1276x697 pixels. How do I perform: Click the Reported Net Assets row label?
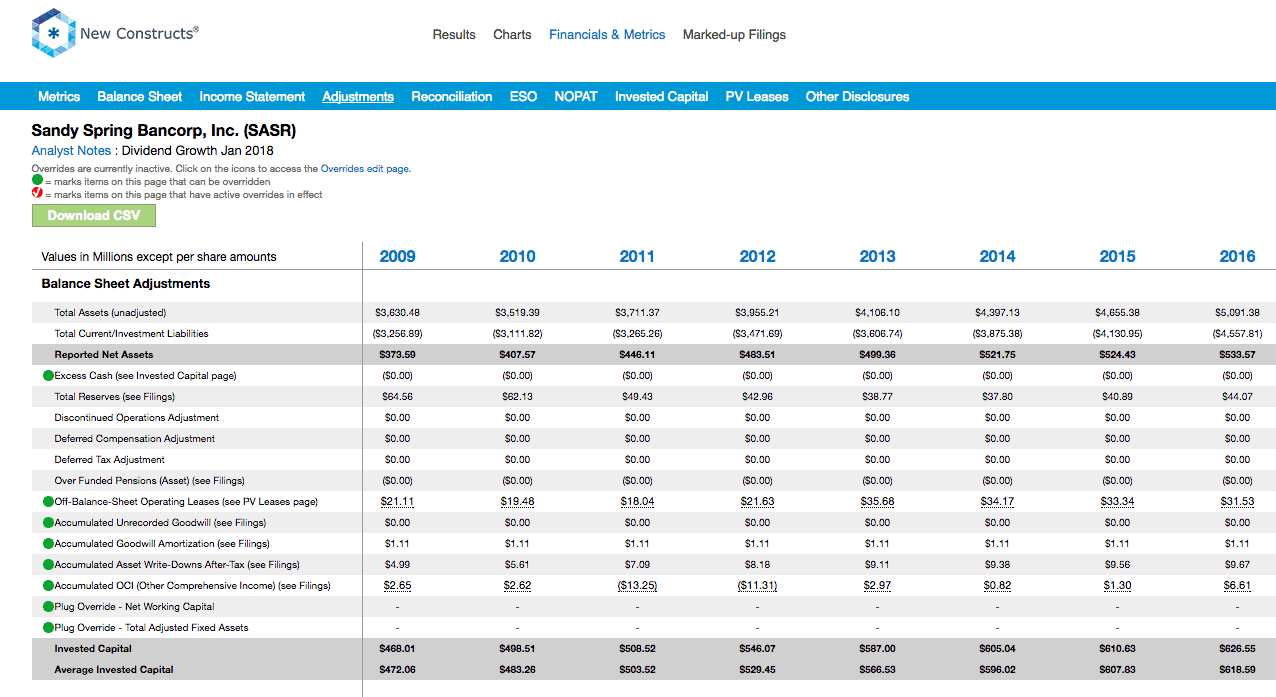104,355
